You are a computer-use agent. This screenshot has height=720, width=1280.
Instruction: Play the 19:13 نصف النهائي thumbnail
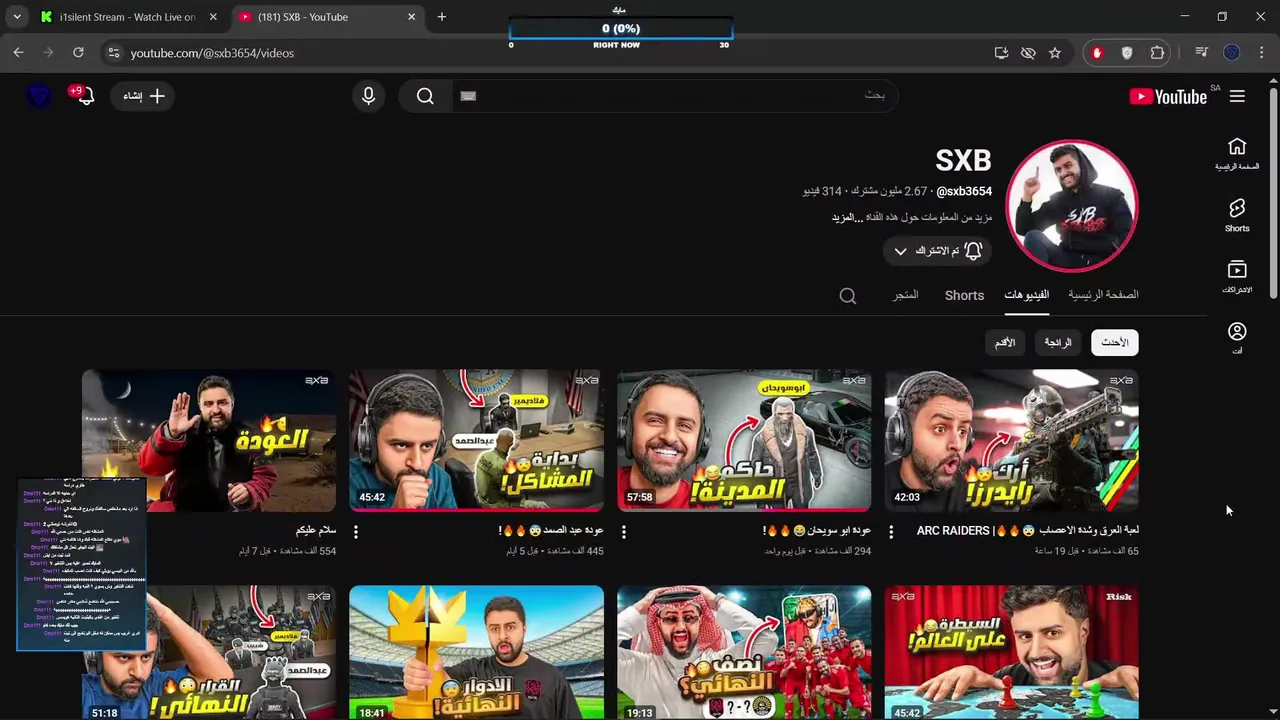tap(744, 652)
